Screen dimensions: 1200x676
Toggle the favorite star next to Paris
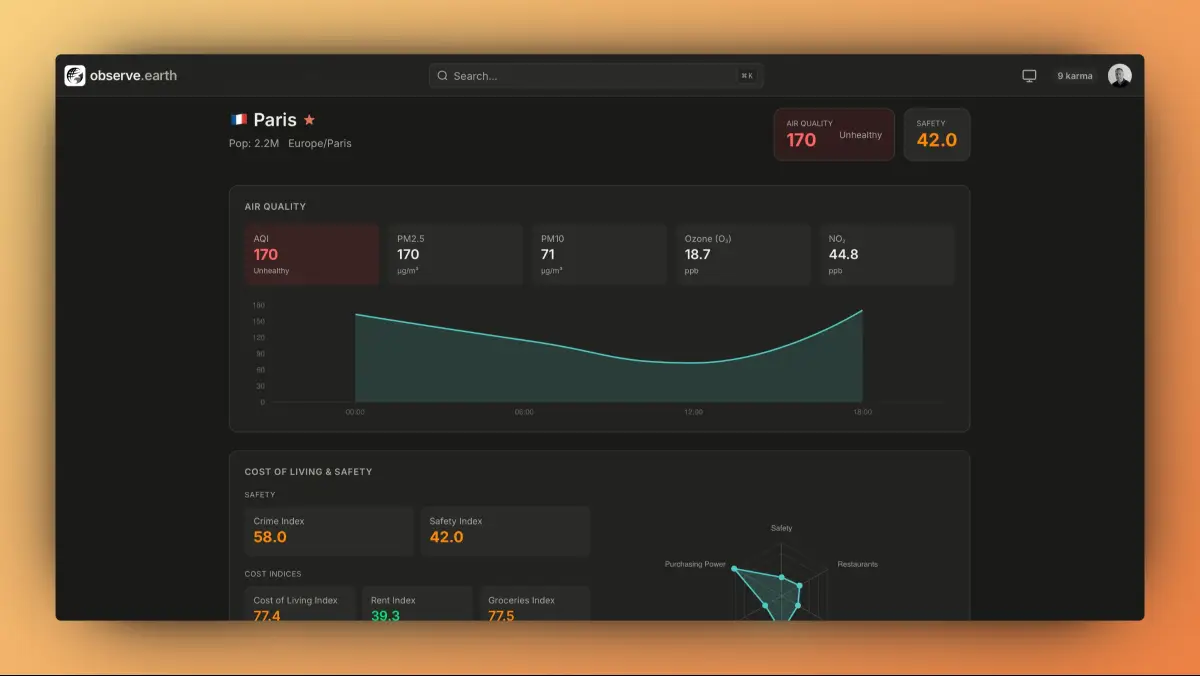point(310,120)
